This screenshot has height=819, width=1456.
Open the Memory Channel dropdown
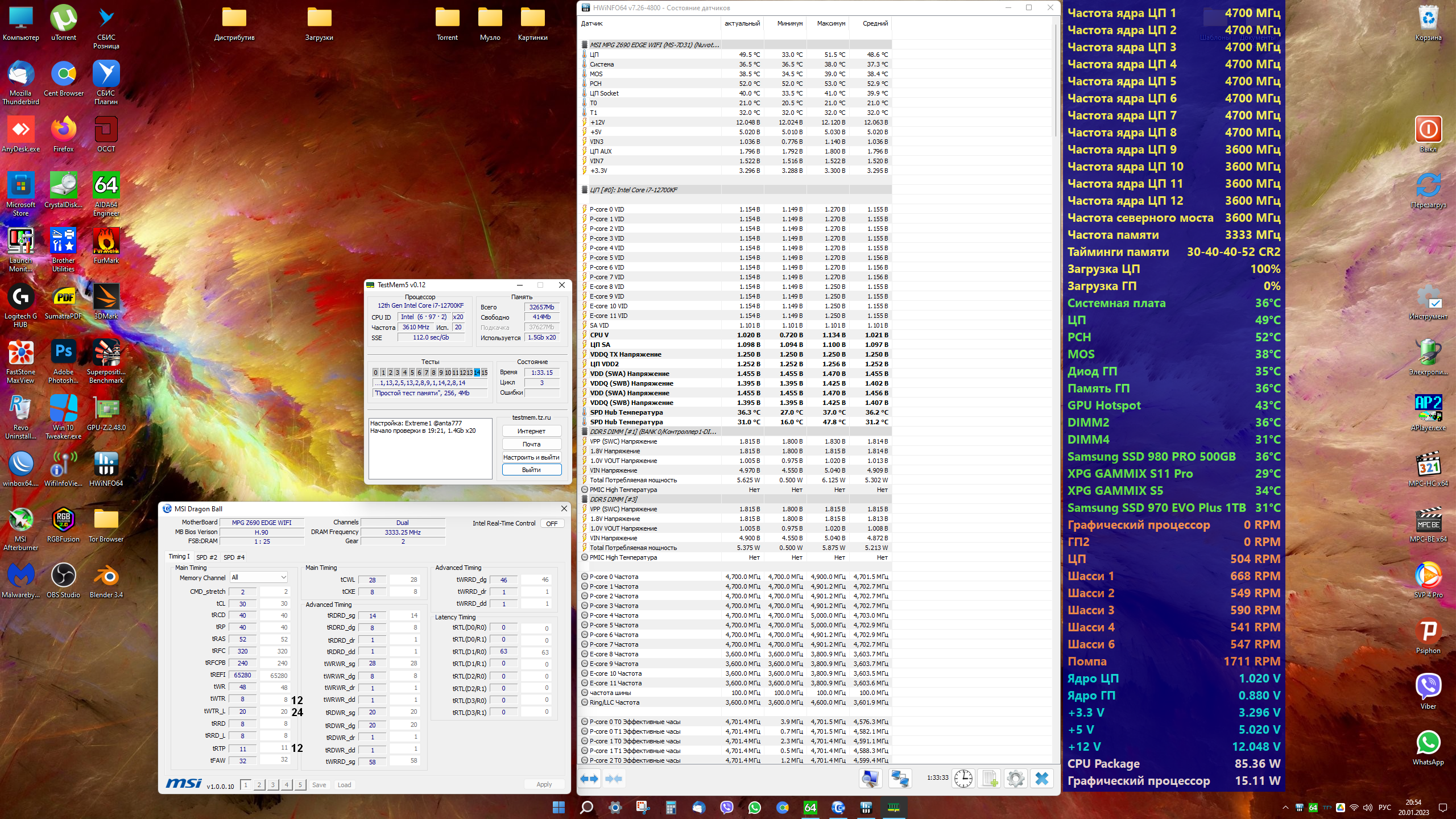click(x=259, y=577)
